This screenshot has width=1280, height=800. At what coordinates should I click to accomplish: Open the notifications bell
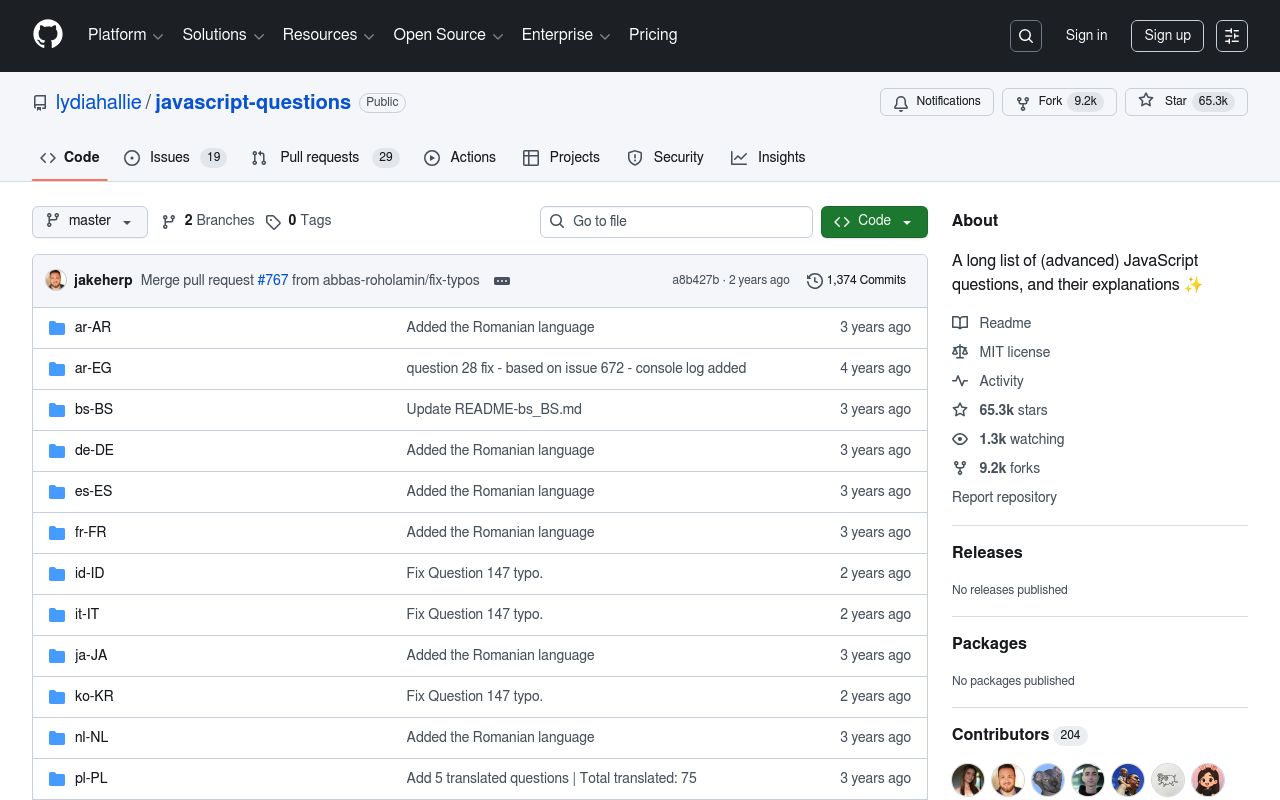pyautogui.click(x=901, y=102)
